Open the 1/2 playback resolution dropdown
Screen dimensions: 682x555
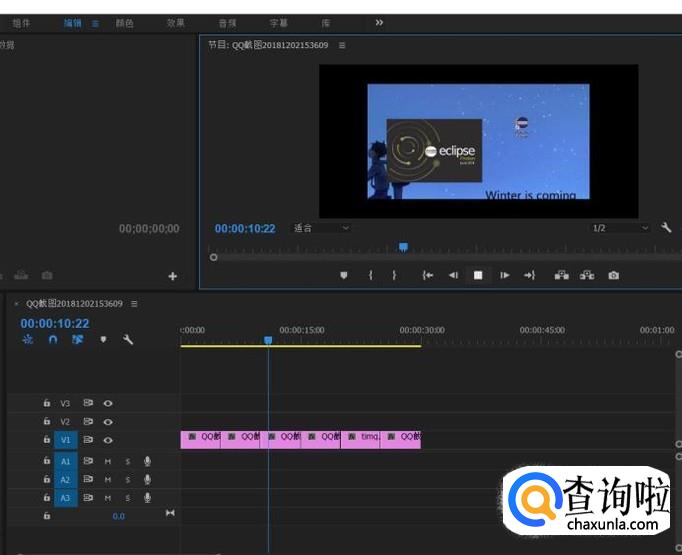[620, 228]
